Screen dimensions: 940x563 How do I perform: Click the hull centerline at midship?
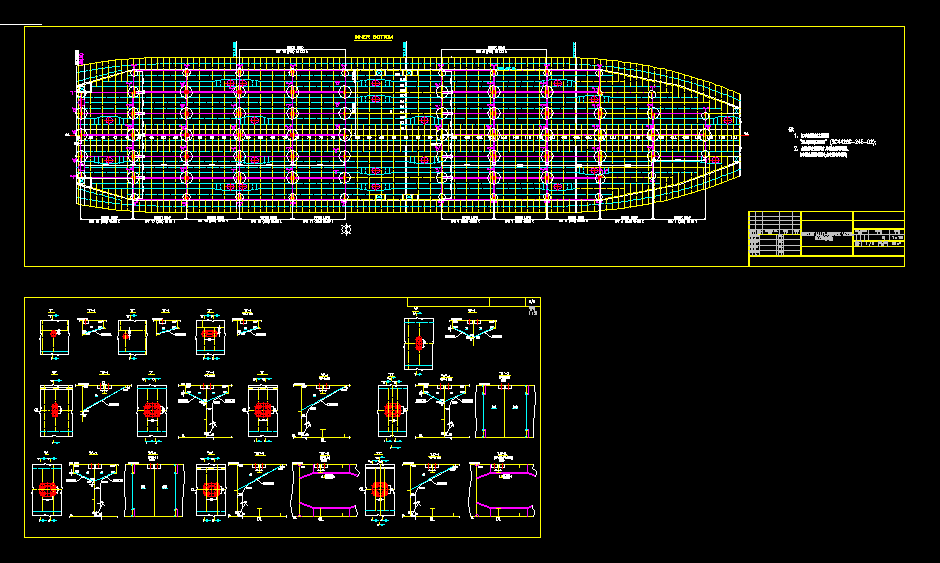click(410, 132)
